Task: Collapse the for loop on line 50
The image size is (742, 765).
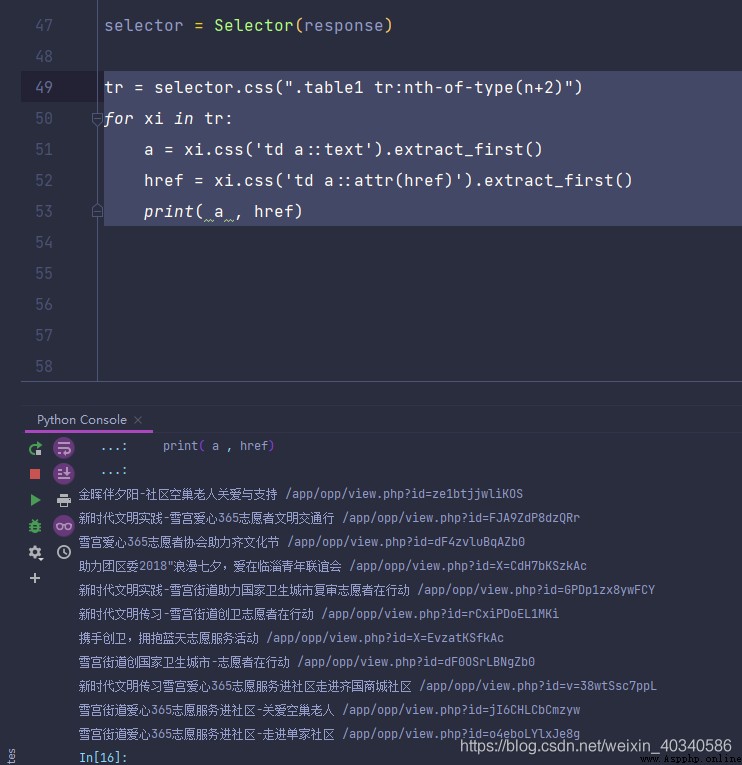Action: [x=97, y=119]
